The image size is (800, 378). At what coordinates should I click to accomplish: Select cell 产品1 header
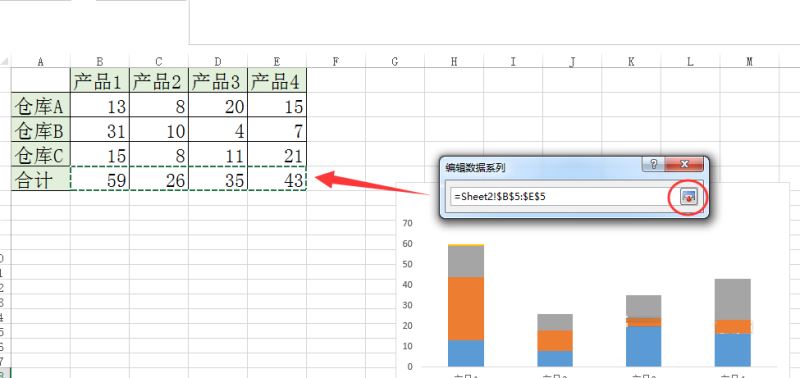100,80
